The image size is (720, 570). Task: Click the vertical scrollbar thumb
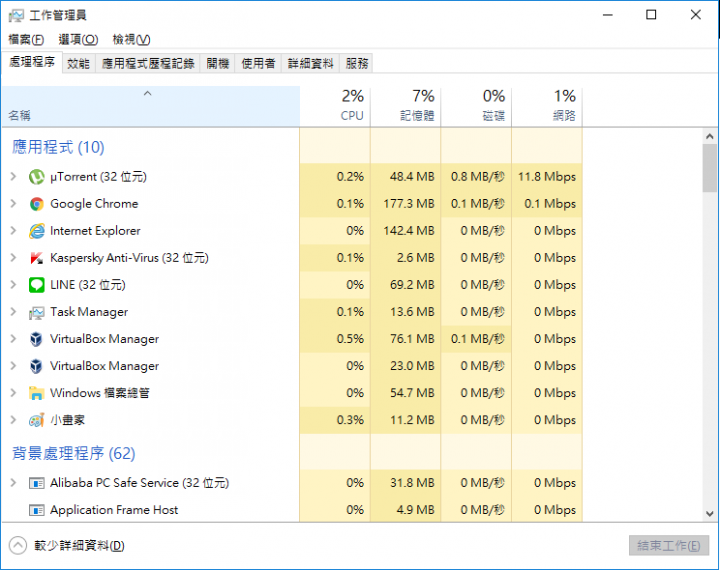[710, 168]
